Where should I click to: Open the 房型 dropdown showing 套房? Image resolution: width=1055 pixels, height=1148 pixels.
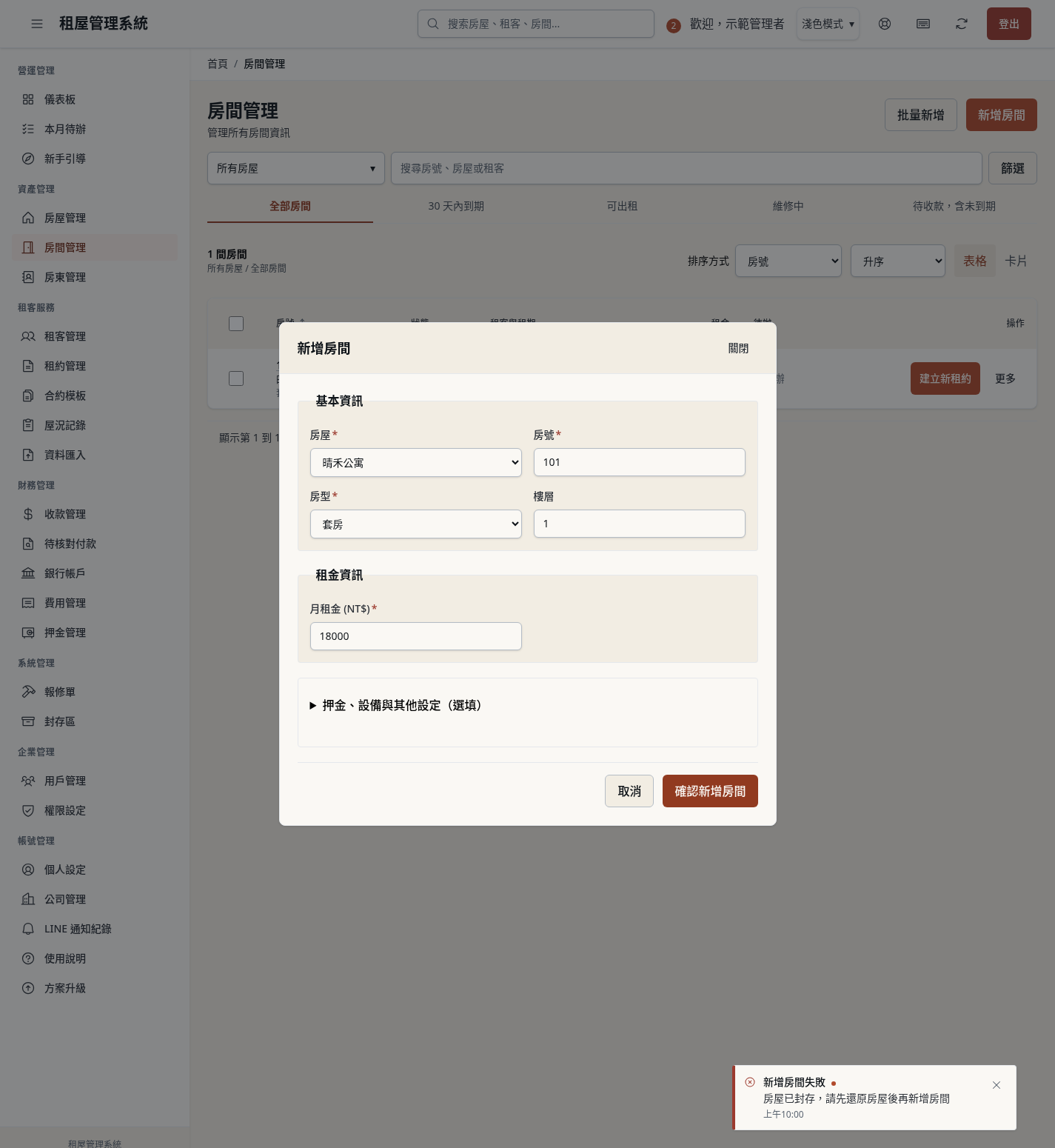coord(416,524)
